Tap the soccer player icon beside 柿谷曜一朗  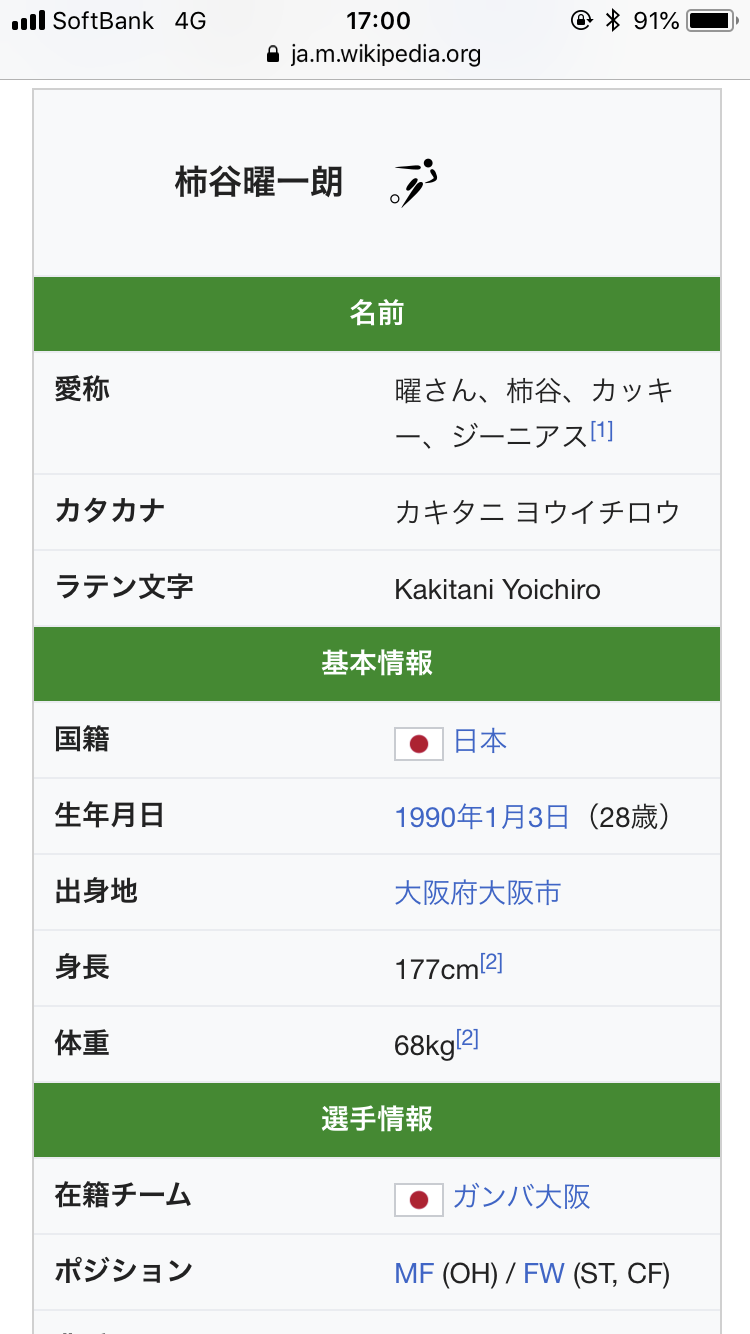coord(414,182)
